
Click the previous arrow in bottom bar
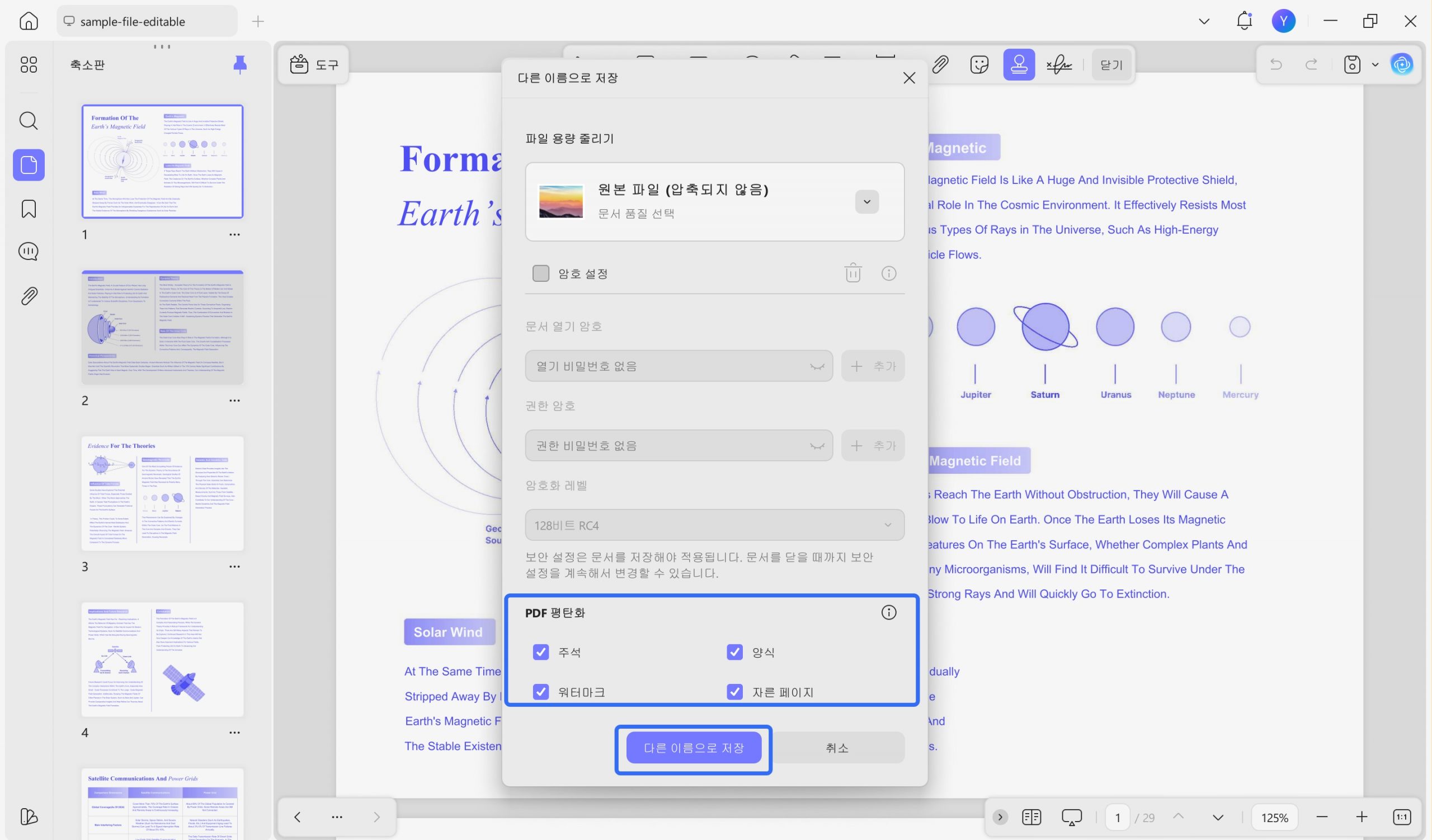coord(297,817)
